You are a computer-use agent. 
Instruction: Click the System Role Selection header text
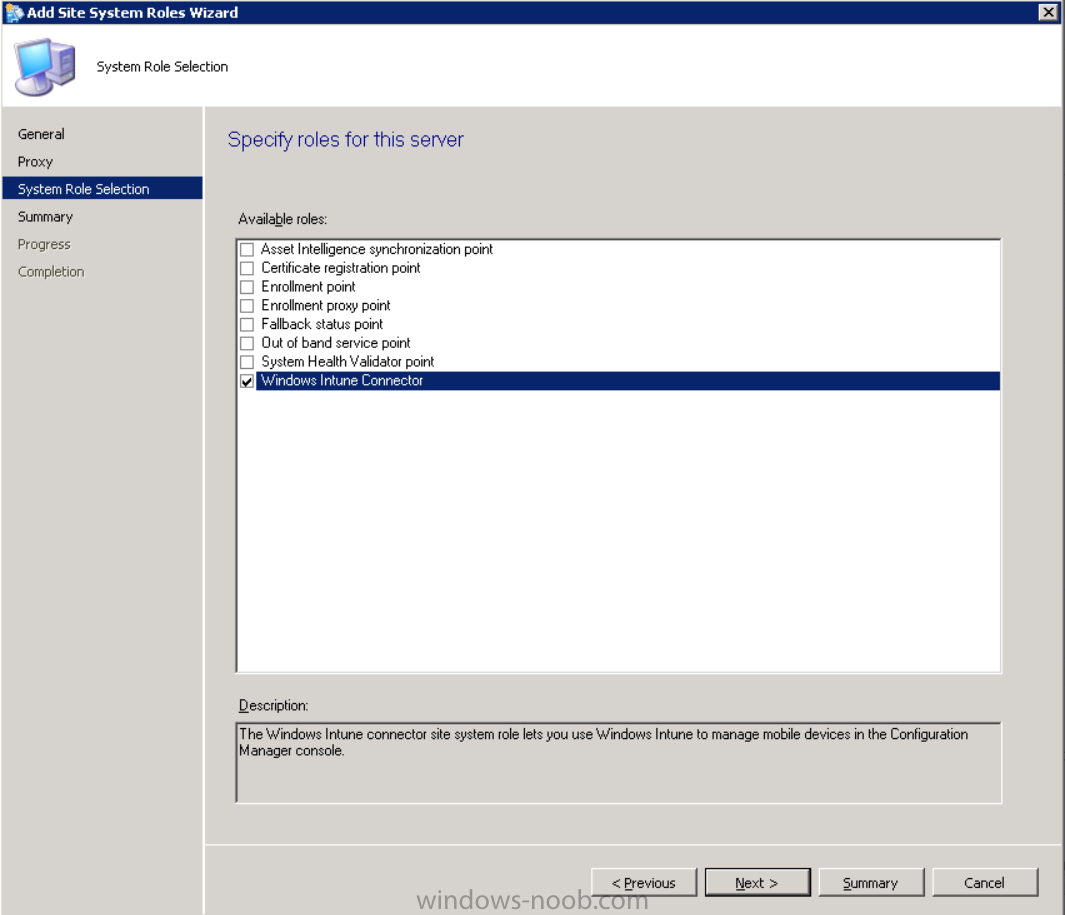162,67
